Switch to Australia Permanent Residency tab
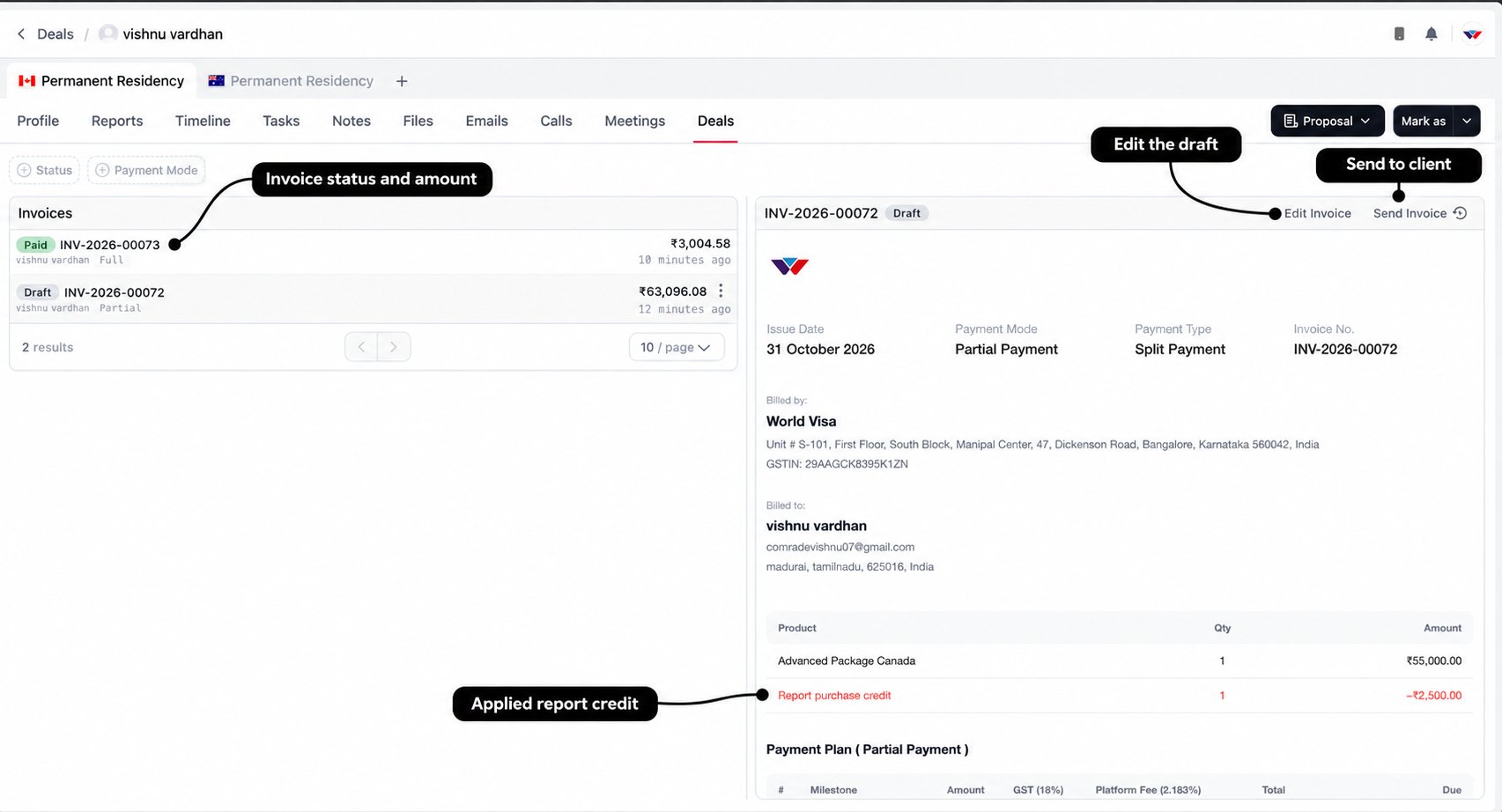The image size is (1502, 812). [291, 81]
